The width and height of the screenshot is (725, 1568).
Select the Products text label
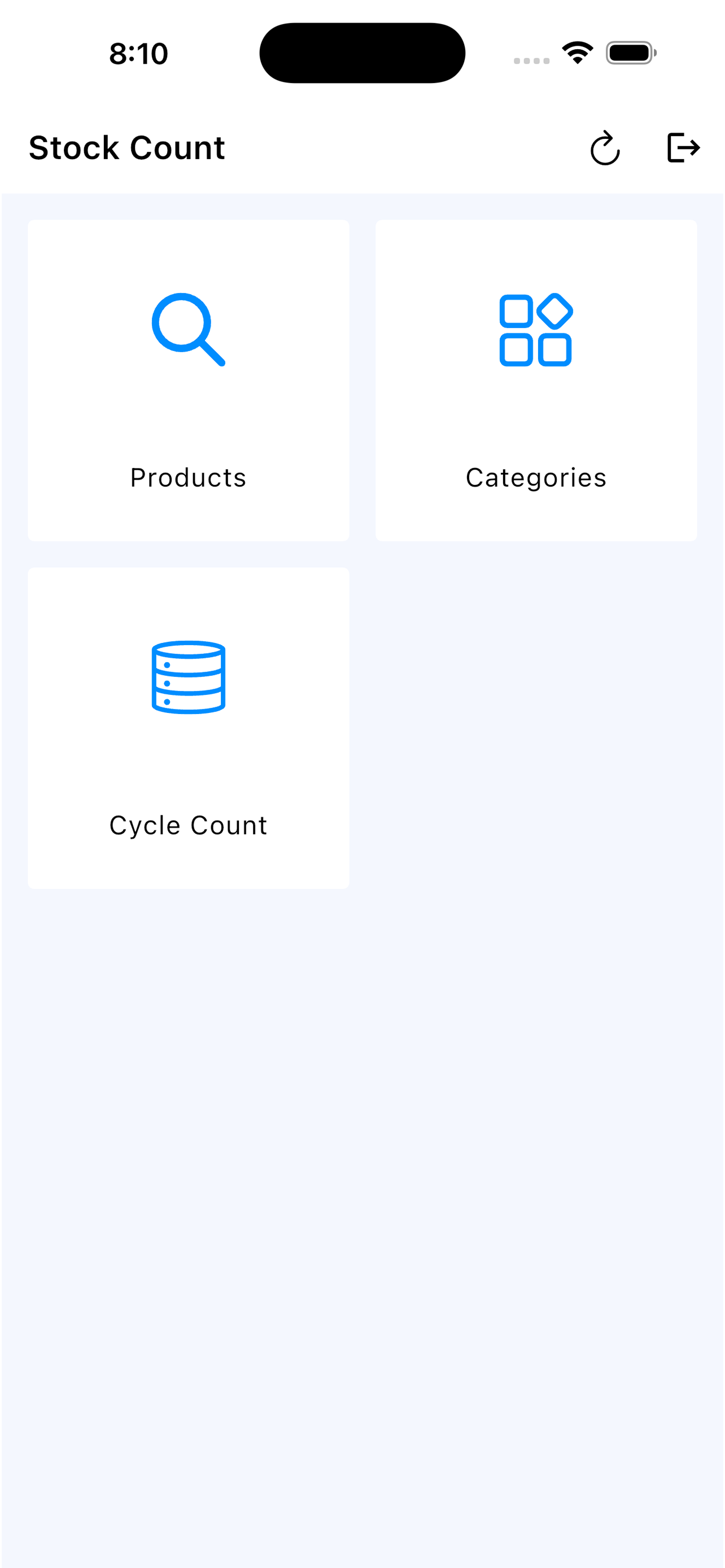coord(188,478)
